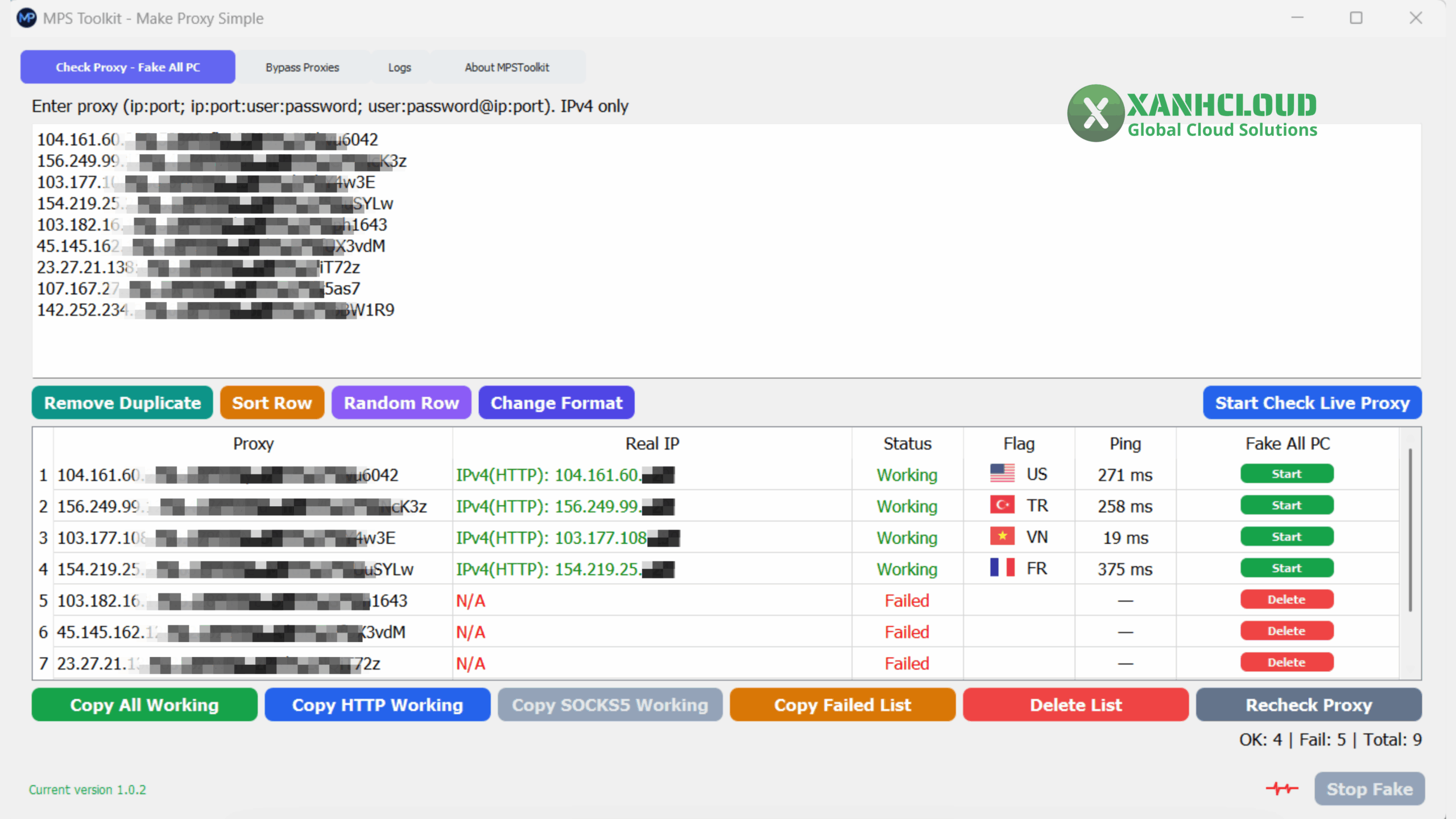1456x819 pixels.
Task: Click the Turkey flag icon in row 2
Action: click(x=1002, y=505)
